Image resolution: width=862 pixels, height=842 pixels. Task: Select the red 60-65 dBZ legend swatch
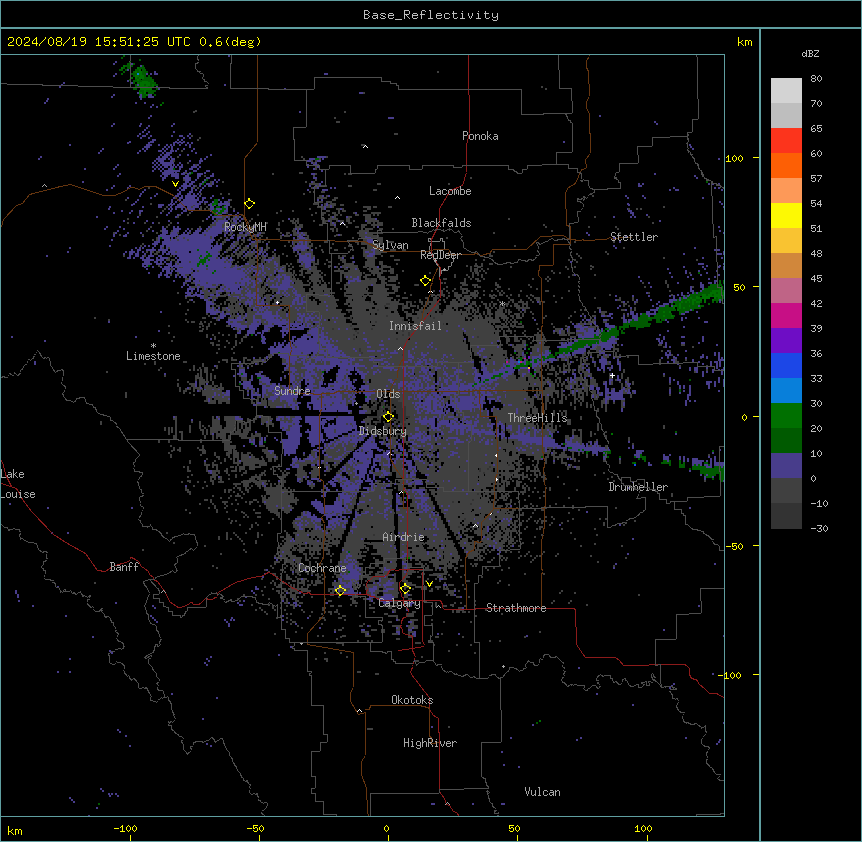[786, 140]
